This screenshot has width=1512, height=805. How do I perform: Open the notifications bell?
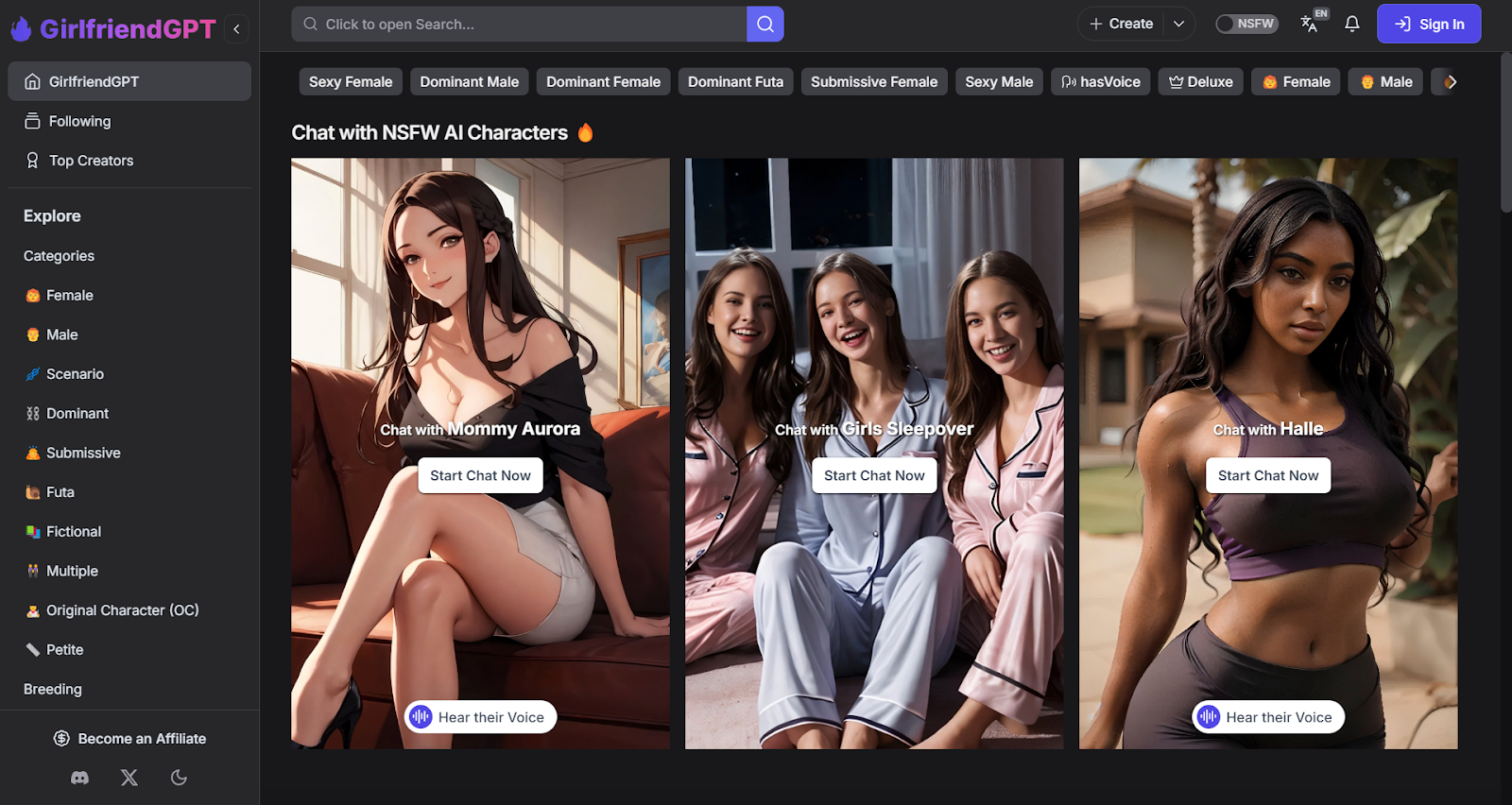(1352, 24)
